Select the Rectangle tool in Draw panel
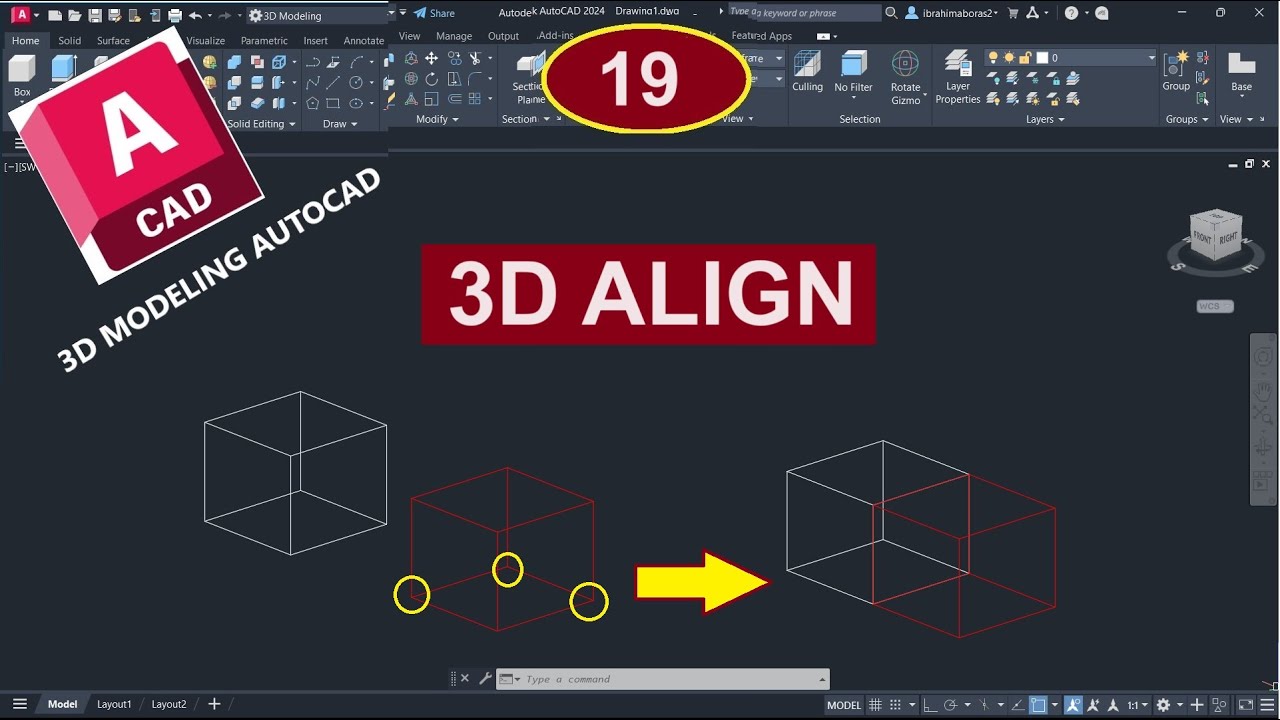The height and width of the screenshot is (720, 1280). pos(333,103)
